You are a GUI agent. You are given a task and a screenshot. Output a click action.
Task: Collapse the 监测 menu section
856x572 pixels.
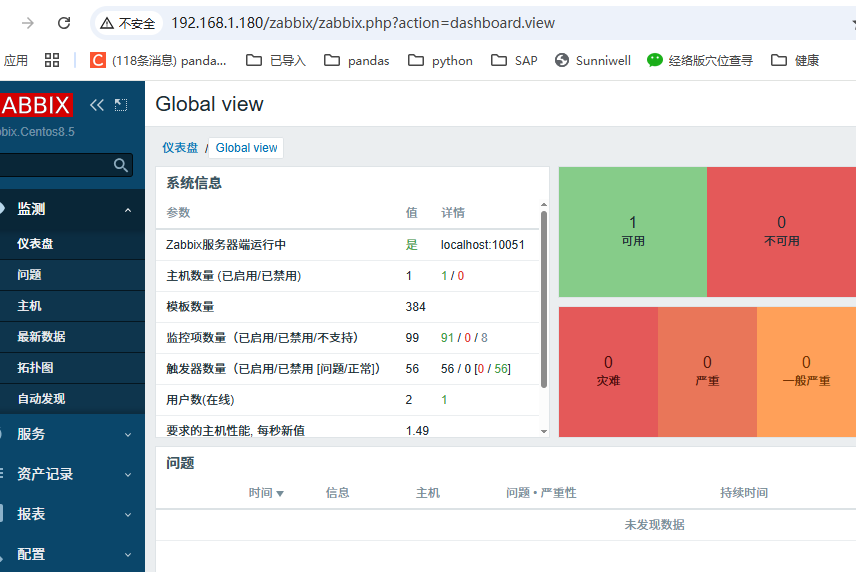[x=128, y=210]
